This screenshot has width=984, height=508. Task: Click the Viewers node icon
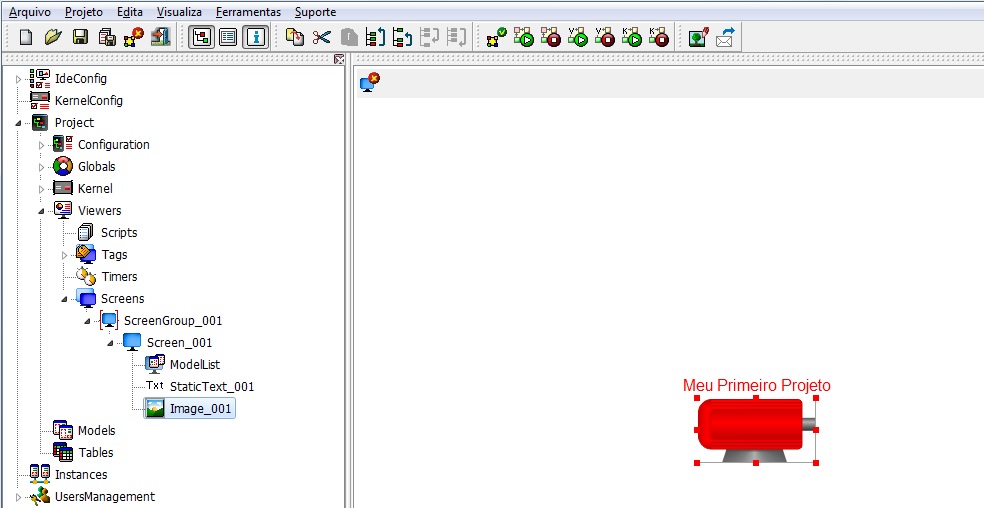tap(63, 210)
